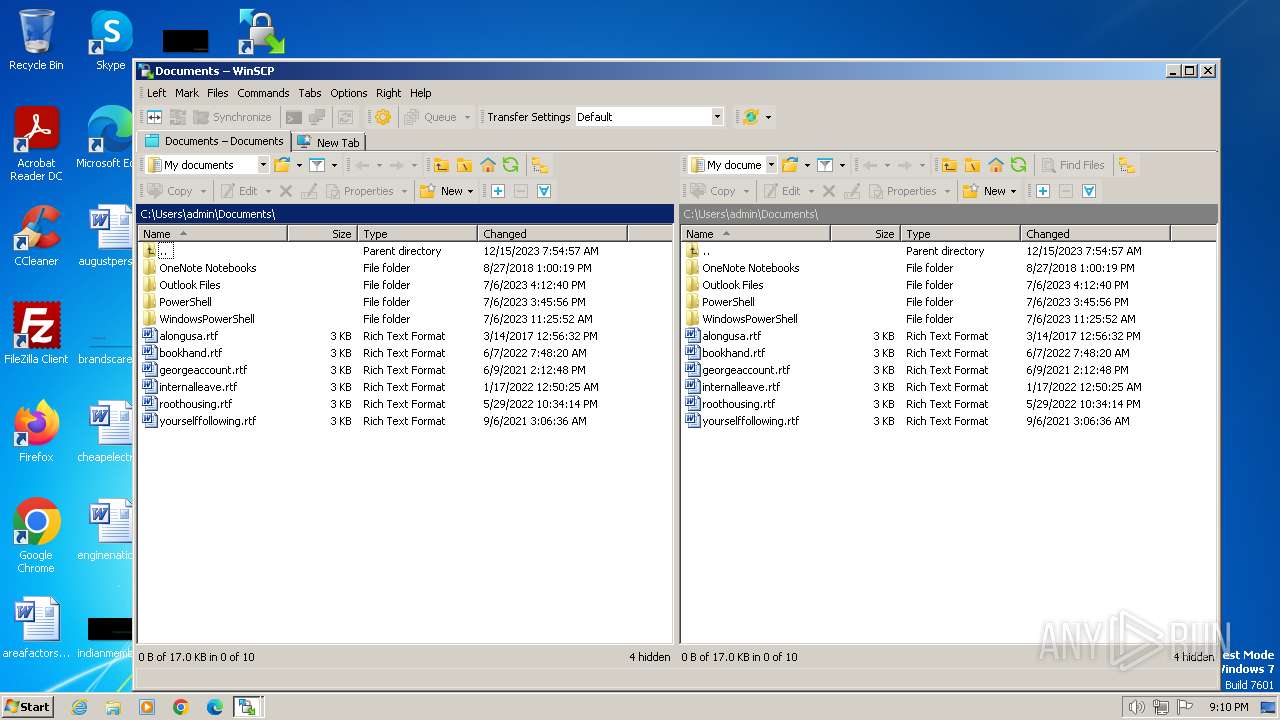Click left panel path C:\Users\admin\Documents\
The width and height of the screenshot is (1280, 720).
[208, 214]
